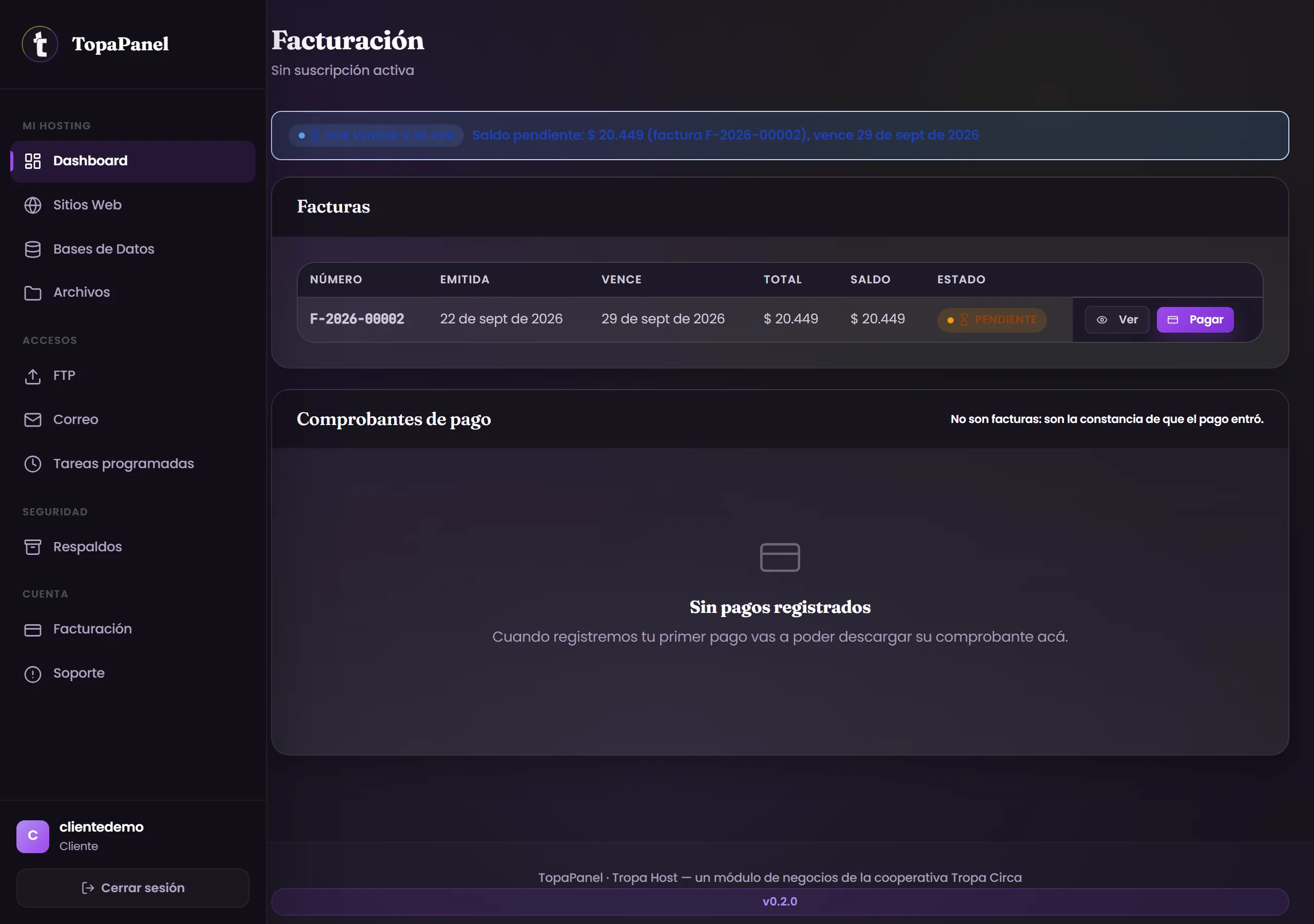Click the Sitios Web globe icon
Viewport: 1314px width, 924px height.
tap(33, 205)
